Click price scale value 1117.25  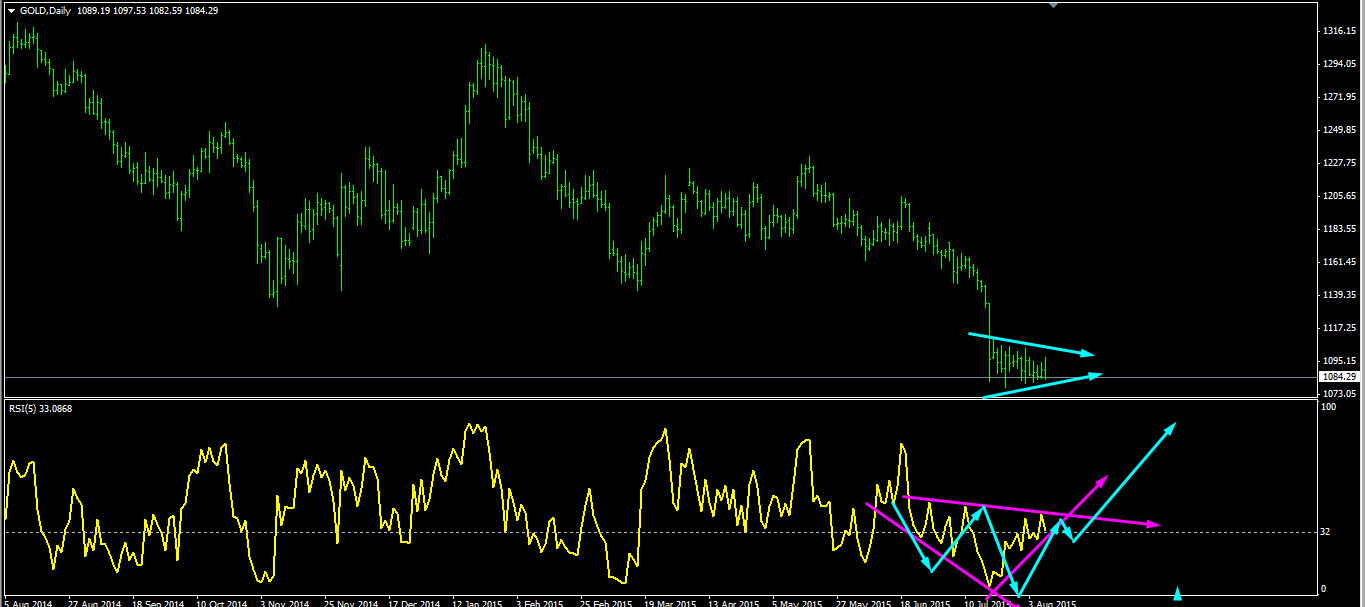1338,328
